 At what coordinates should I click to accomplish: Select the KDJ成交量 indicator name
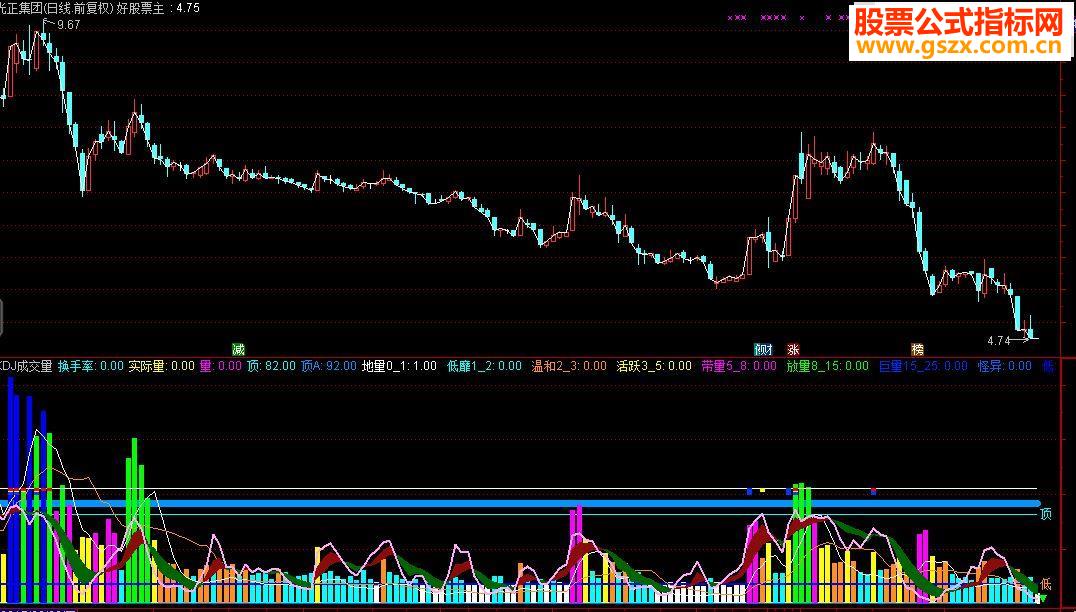pyautogui.click(x=26, y=366)
